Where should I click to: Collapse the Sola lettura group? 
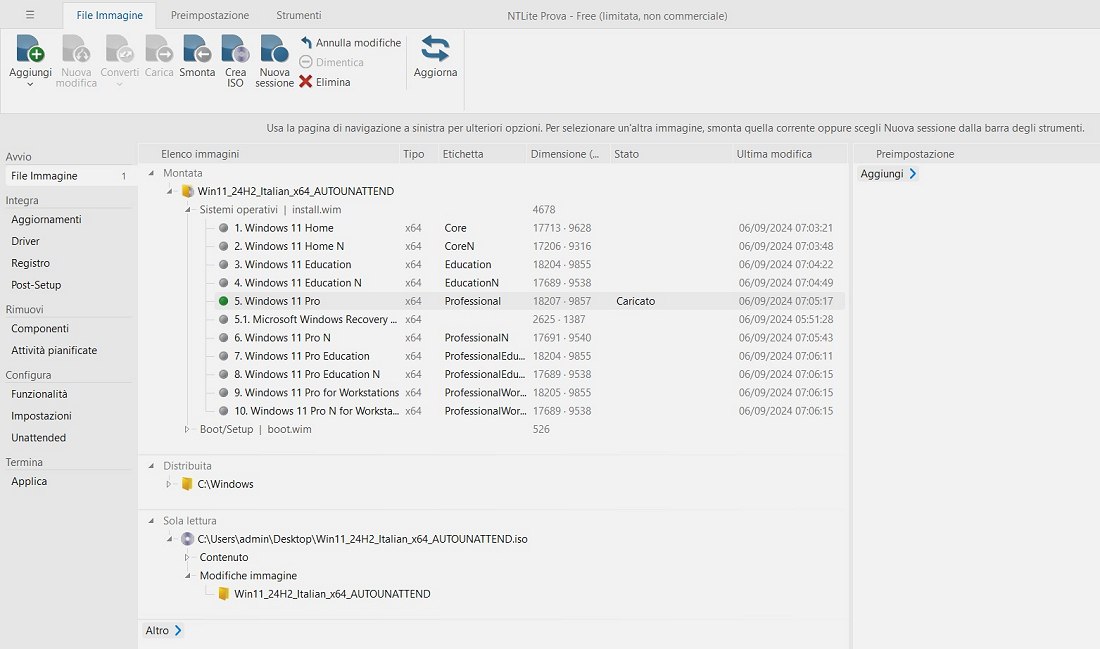tap(152, 521)
